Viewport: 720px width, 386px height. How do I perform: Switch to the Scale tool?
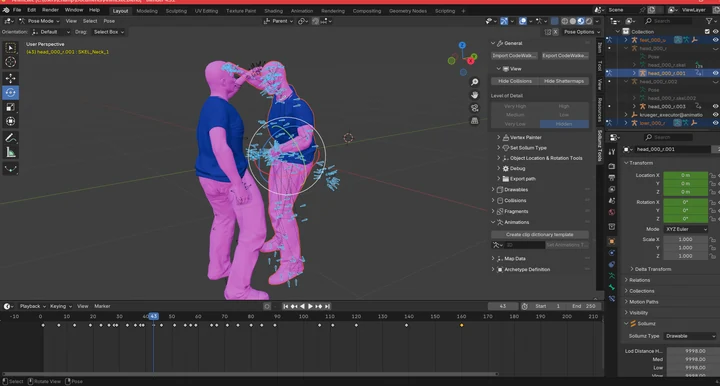(10, 107)
